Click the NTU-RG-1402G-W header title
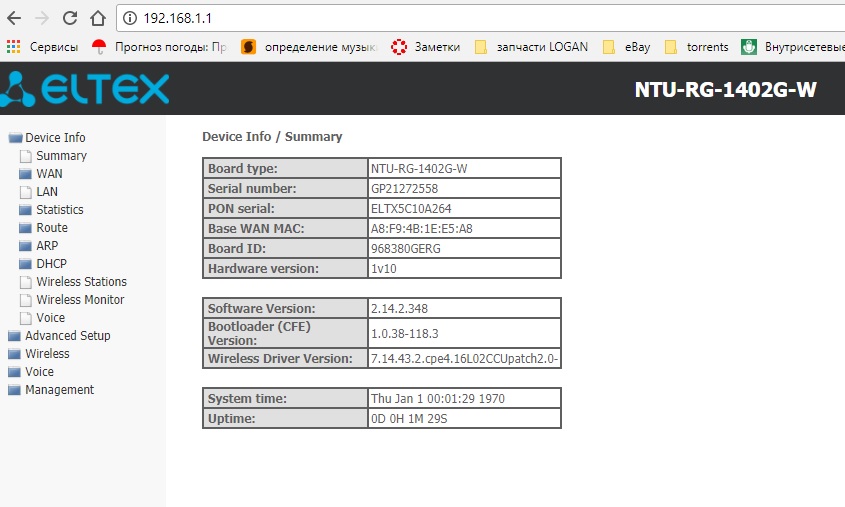The width and height of the screenshot is (845, 507). coord(725,89)
